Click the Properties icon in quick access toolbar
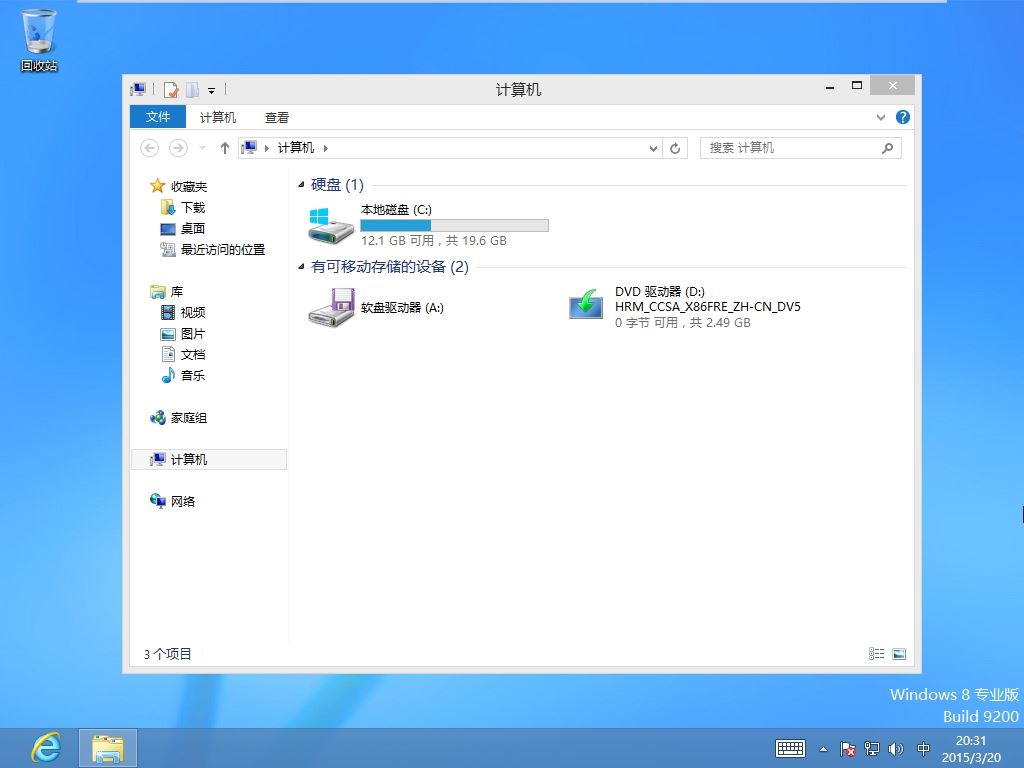 point(171,89)
